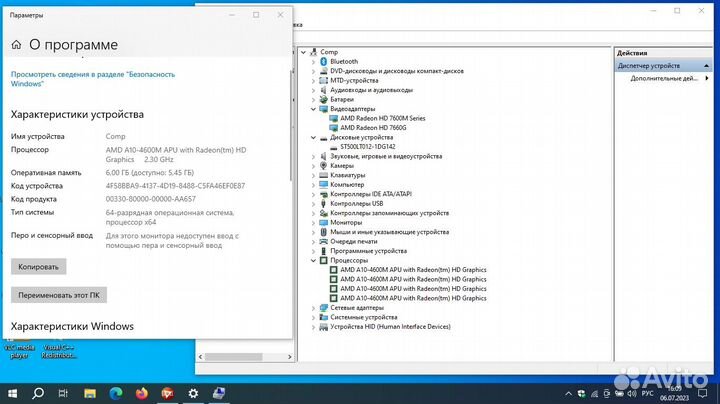Viewport: 720px width, 404px height.
Task: Expand the Сетевые адаптеры node
Action: (313, 307)
